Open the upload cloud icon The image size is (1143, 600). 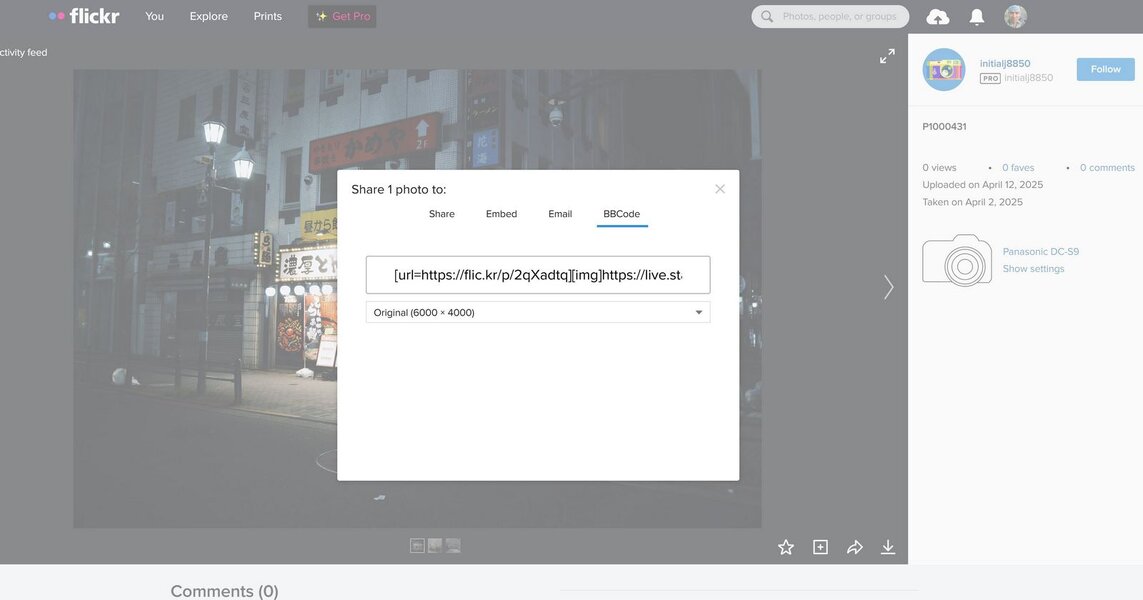[x=937, y=17]
